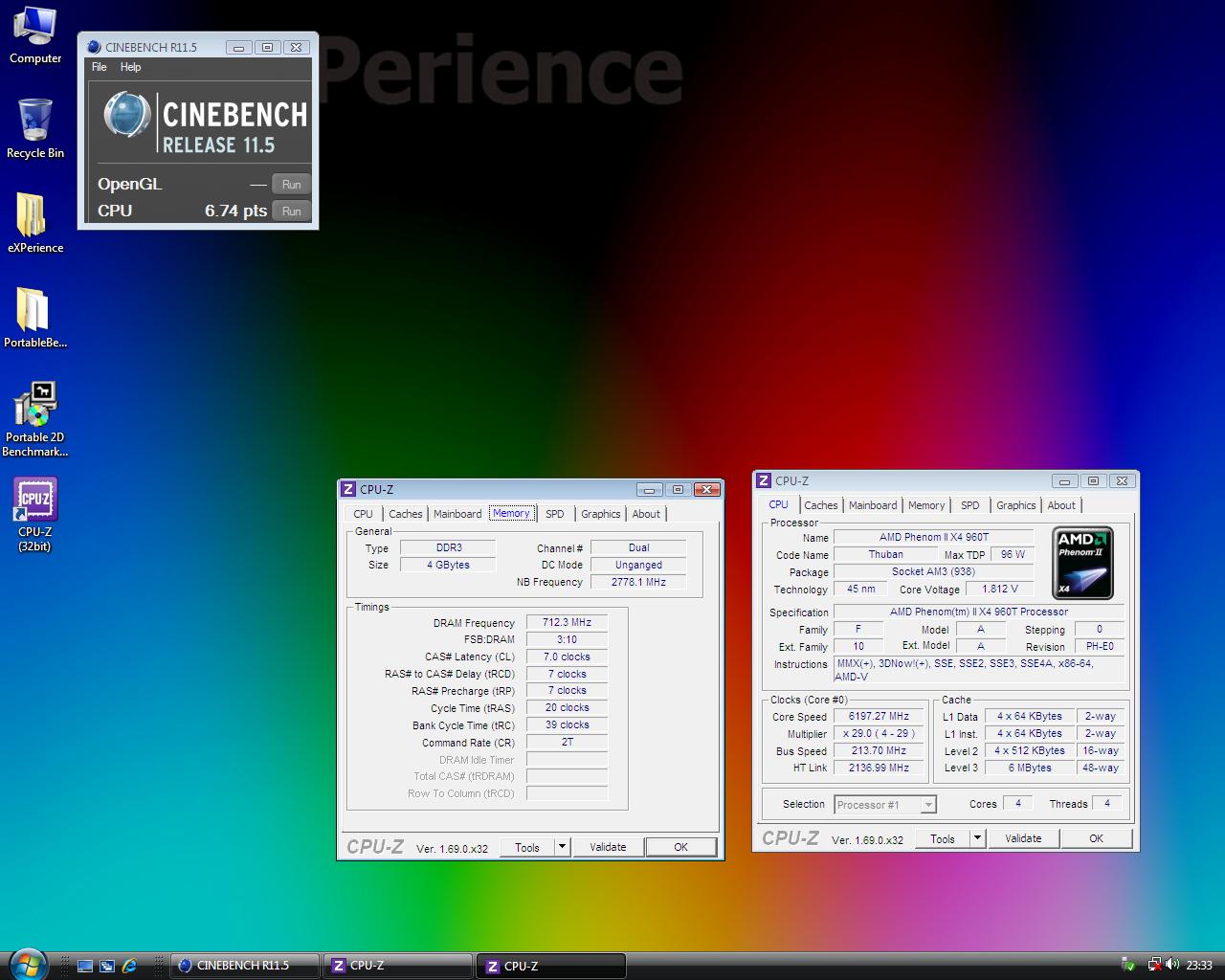Click the Windows Start orb

coord(26,964)
